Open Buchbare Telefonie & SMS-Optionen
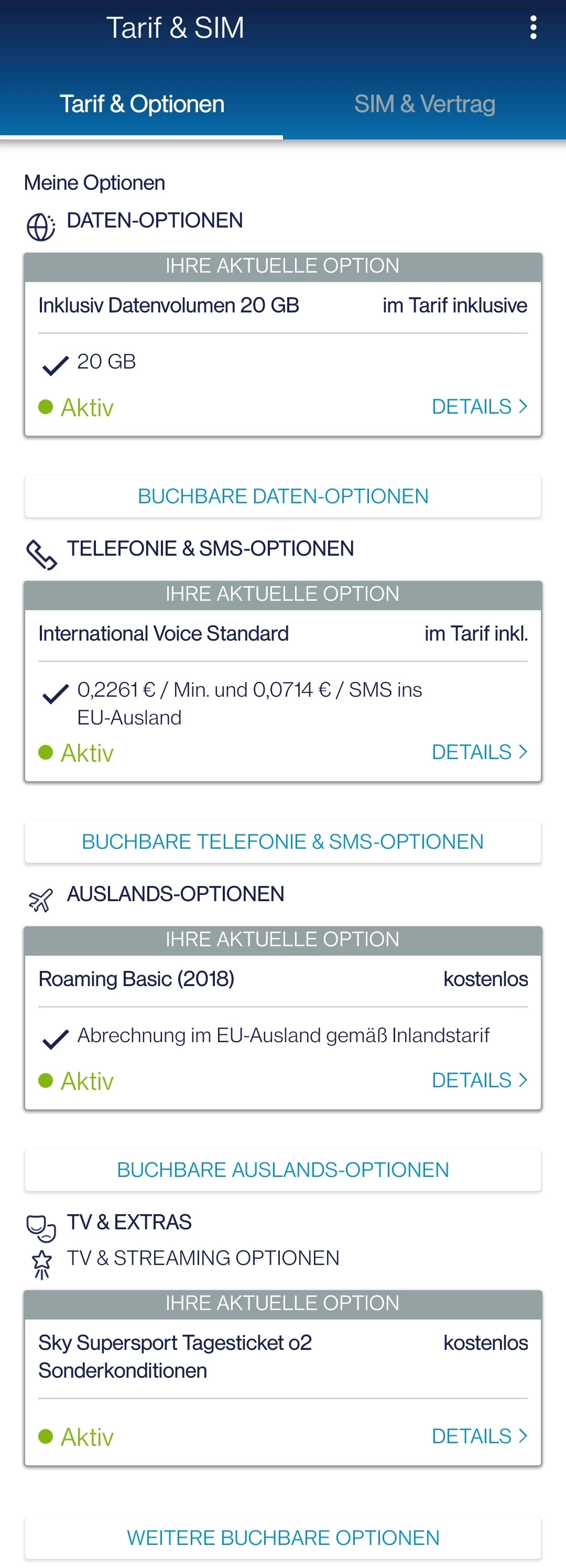 283,841
